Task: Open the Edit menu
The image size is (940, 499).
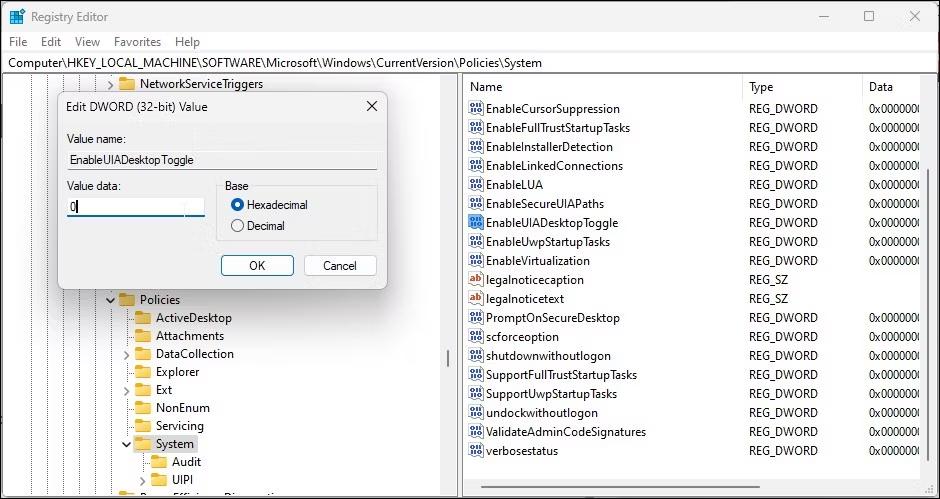Action: (51, 42)
